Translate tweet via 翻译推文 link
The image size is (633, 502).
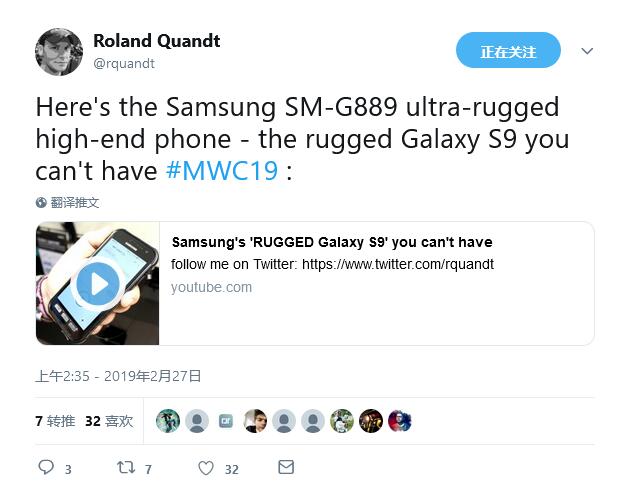click(75, 203)
